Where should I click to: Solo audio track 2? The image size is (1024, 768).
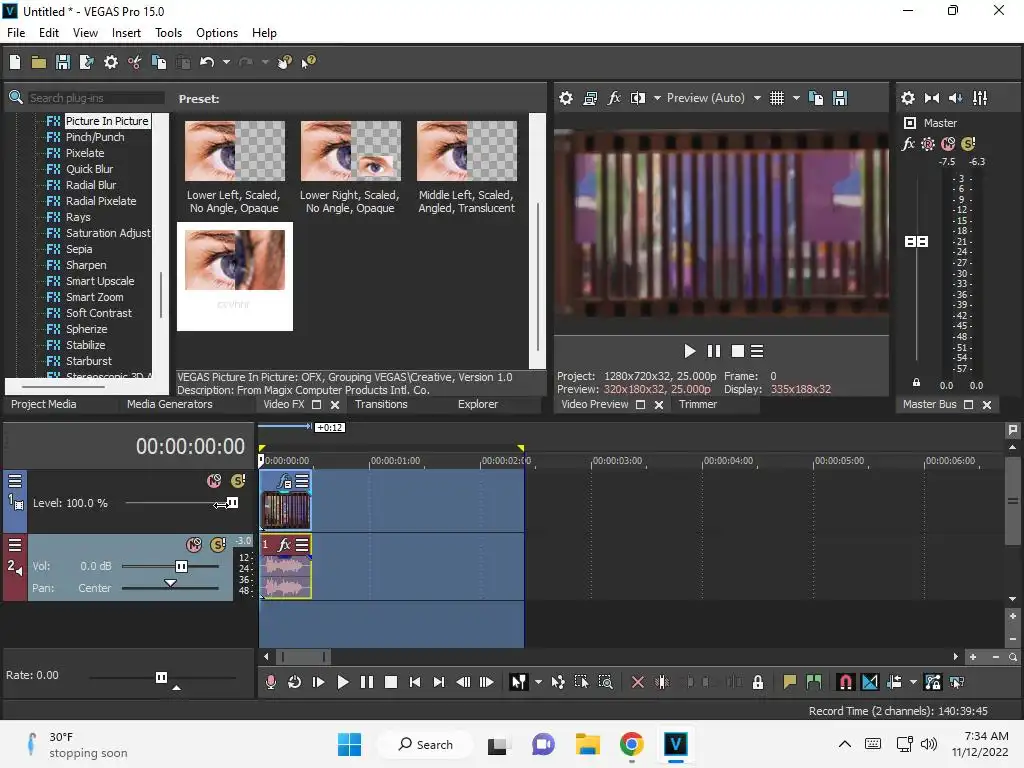coord(218,545)
